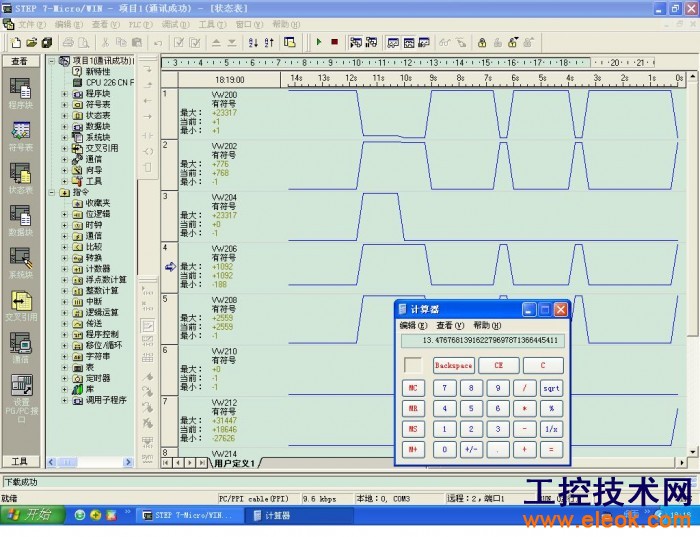Click the MS memory button in Calculator

(413, 429)
